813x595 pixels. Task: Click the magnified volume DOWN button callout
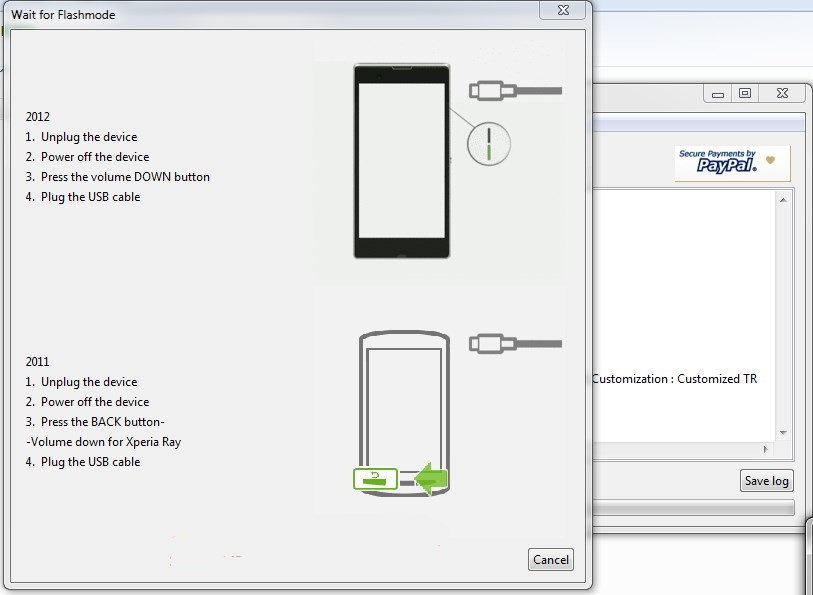pos(487,144)
